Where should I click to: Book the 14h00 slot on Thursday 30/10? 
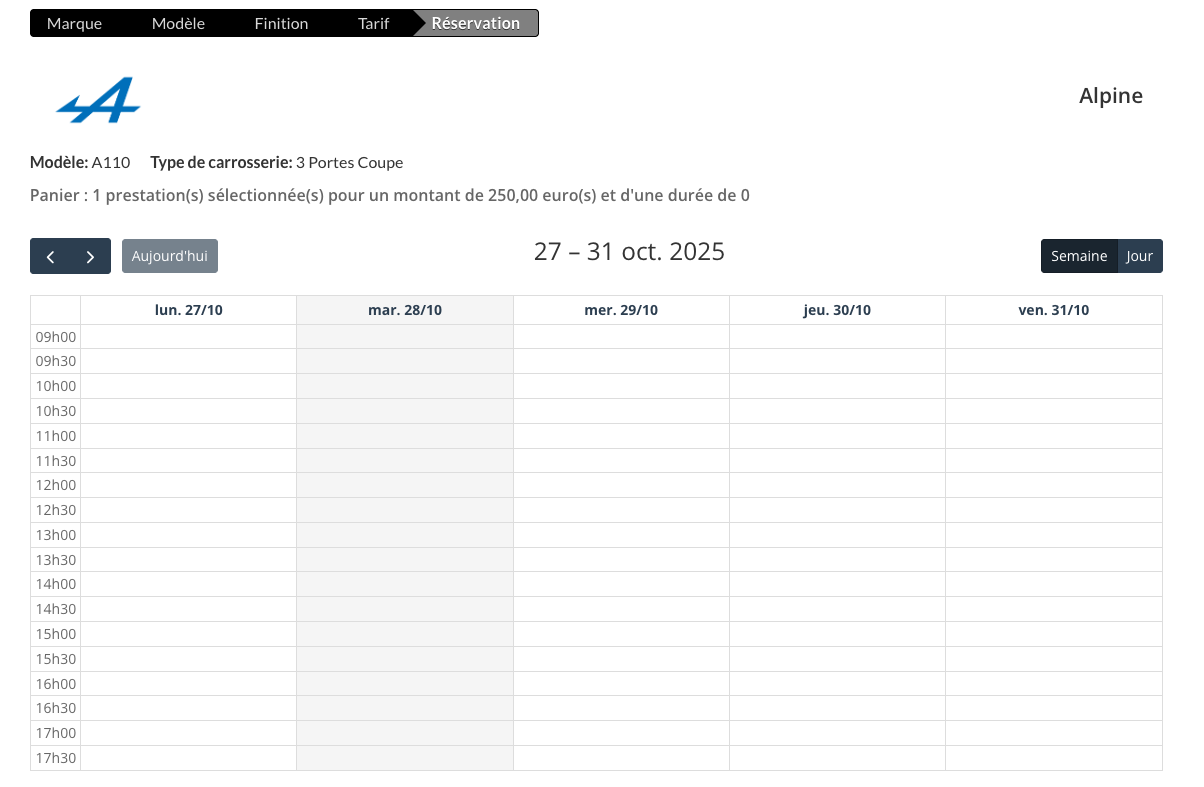point(837,584)
